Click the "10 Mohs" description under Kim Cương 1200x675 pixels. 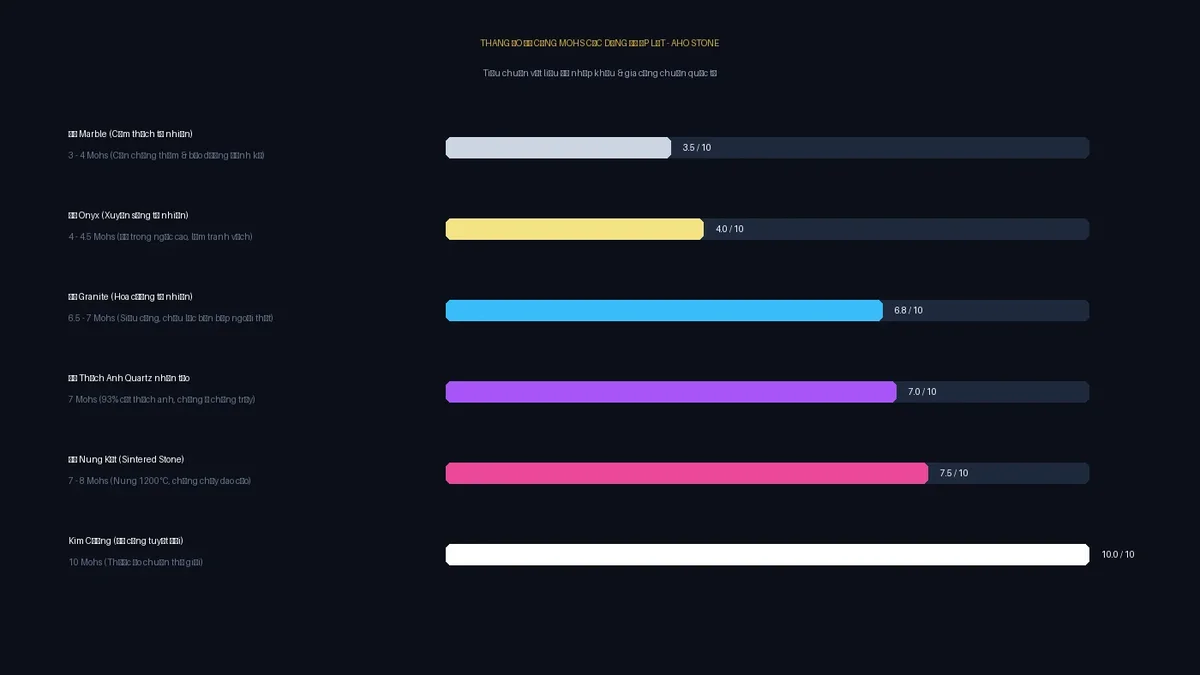[x=136, y=562]
